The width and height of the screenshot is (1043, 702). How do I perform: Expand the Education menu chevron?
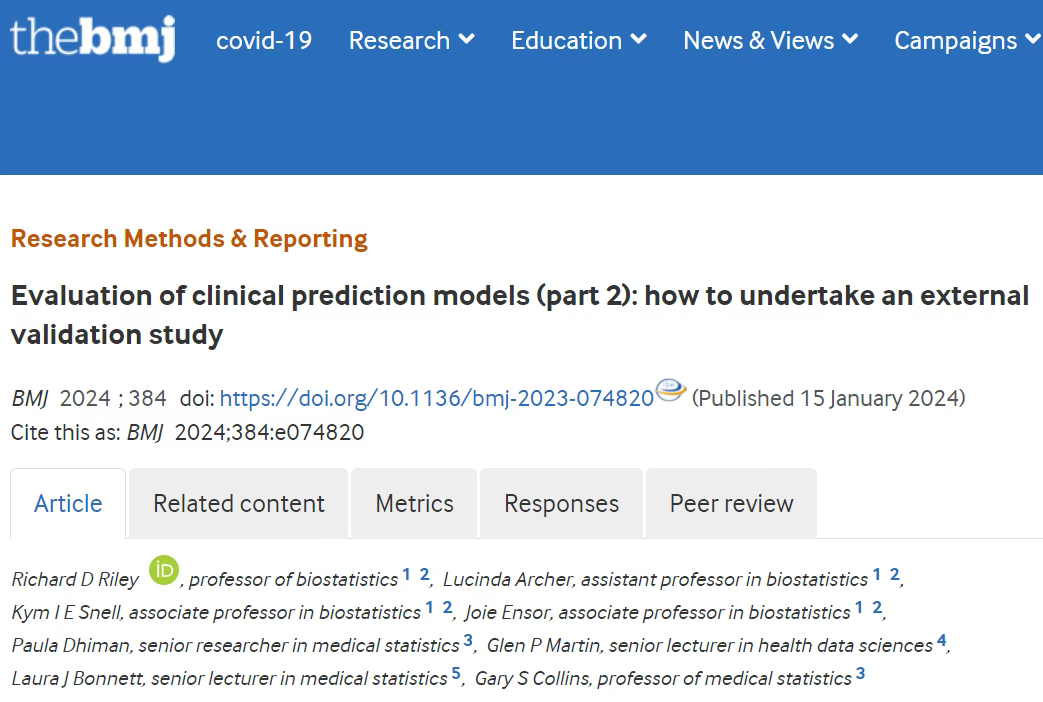(639, 39)
